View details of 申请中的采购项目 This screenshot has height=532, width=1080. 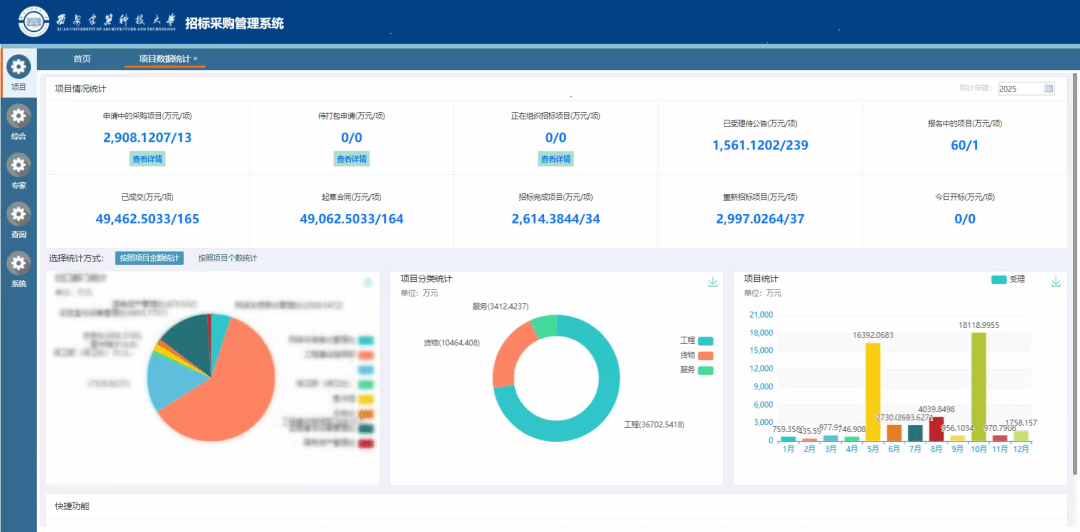[149, 159]
